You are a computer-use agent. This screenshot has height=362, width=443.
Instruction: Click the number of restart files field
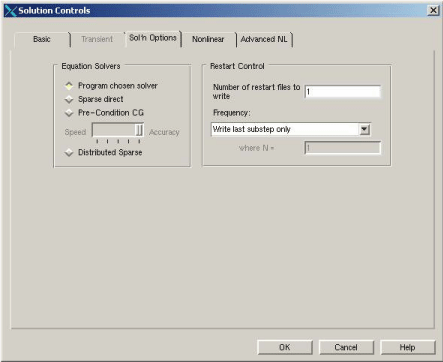[343, 92]
